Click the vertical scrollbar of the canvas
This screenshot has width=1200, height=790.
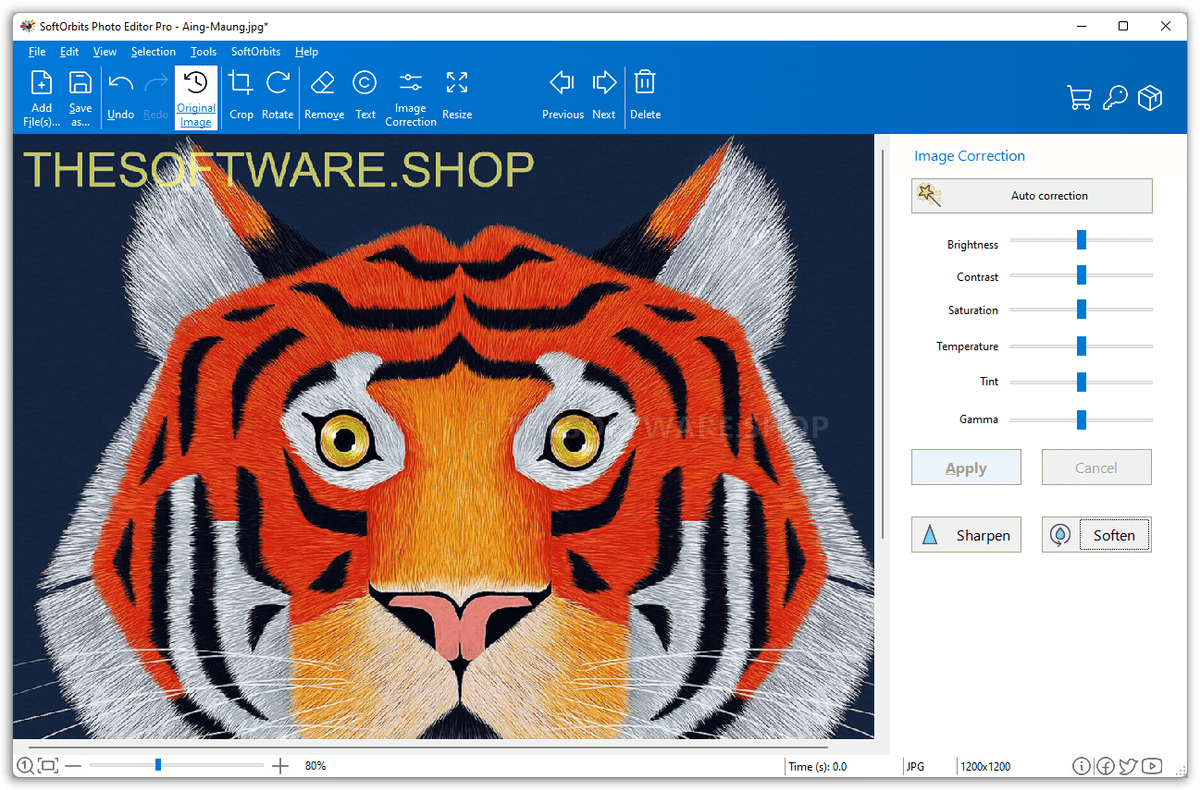click(883, 345)
